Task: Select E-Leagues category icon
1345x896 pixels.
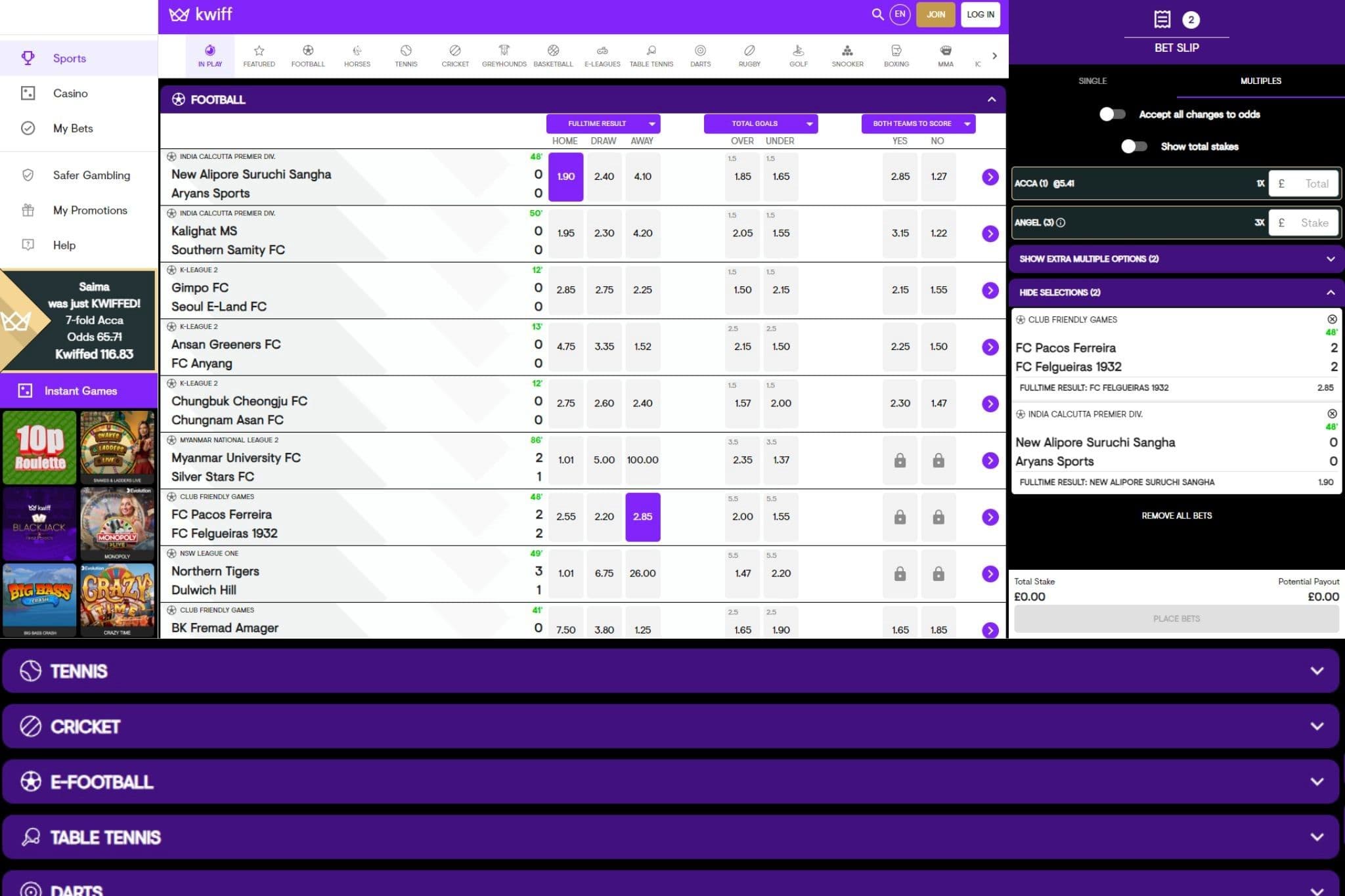Action: coord(602,56)
